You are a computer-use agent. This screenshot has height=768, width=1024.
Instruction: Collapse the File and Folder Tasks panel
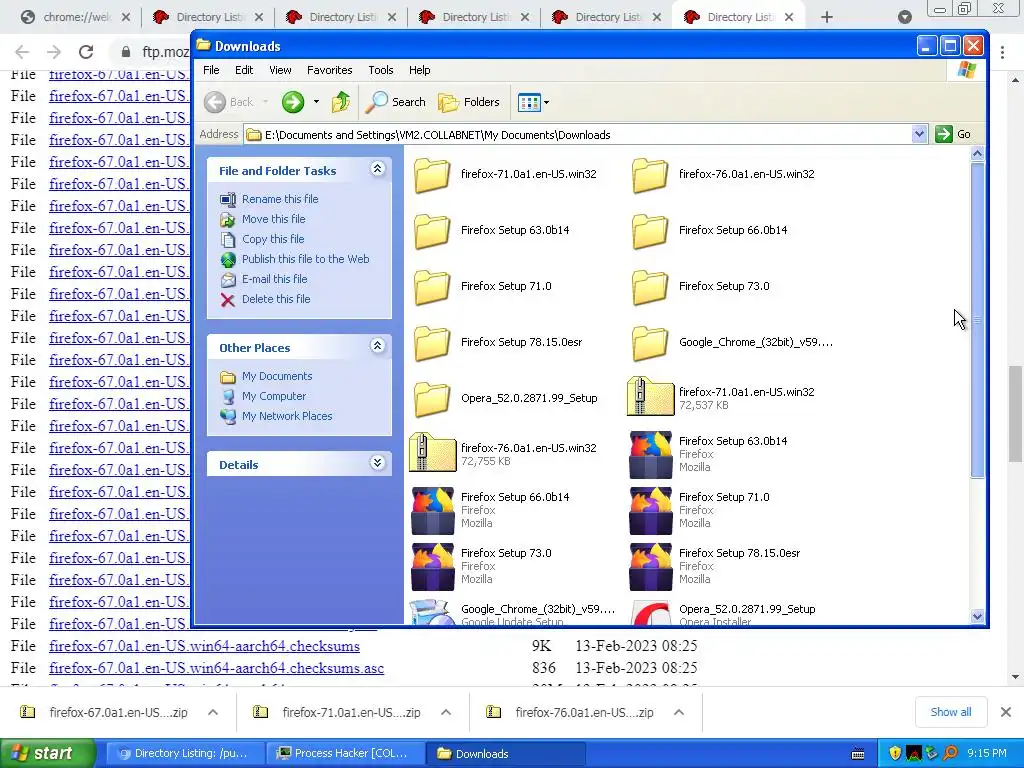coord(377,169)
